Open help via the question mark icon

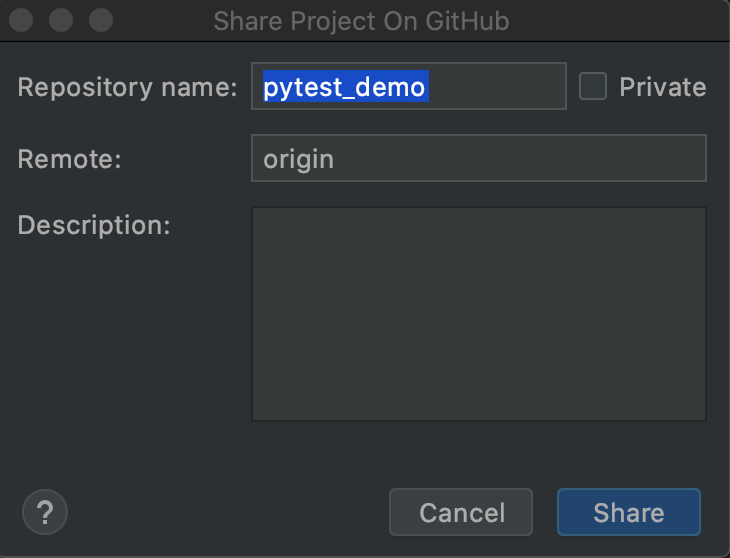tap(45, 512)
